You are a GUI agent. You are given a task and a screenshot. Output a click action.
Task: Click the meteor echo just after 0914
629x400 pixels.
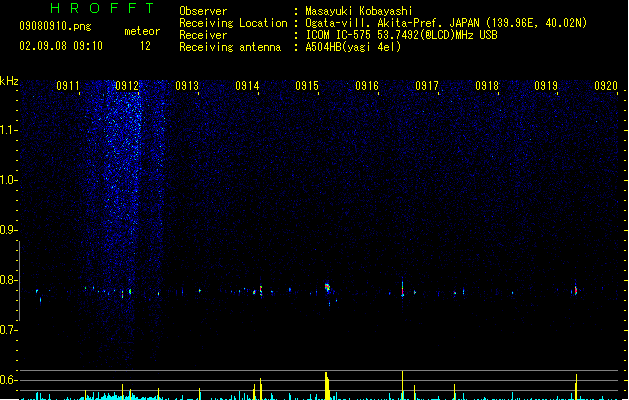tap(261, 290)
